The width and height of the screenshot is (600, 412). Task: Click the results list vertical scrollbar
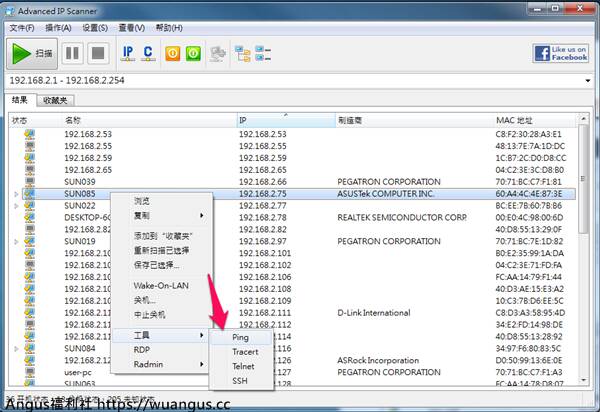click(x=583, y=179)
